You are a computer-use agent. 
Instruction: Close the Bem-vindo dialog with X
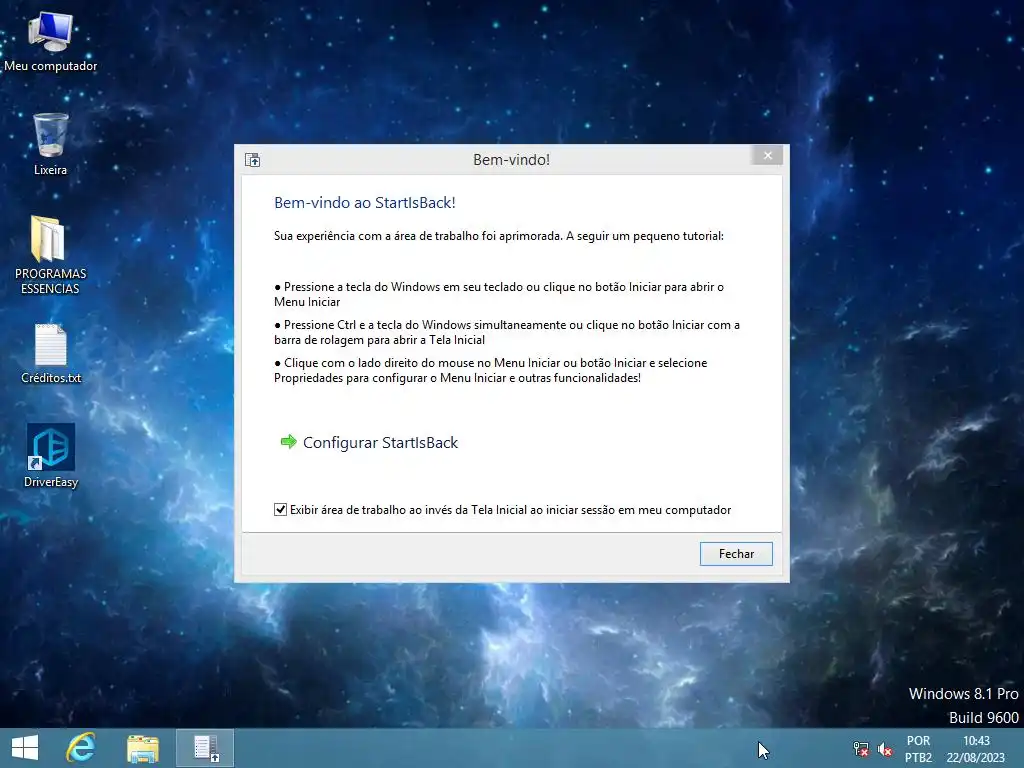(x=767, y=155)
